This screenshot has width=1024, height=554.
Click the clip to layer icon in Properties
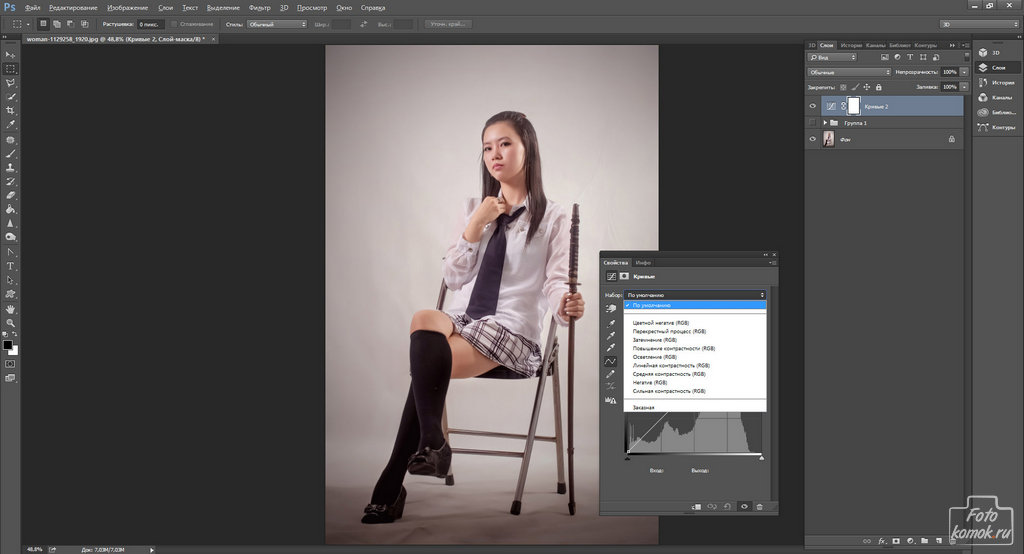click(x=696, y=506)
